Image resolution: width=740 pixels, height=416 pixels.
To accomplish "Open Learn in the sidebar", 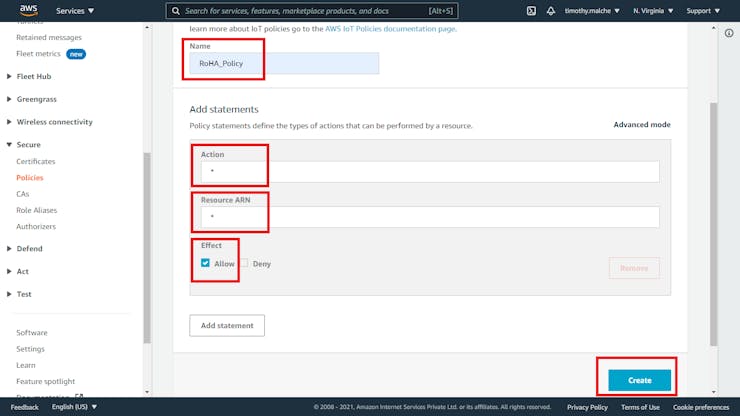I will pos(25,365).
